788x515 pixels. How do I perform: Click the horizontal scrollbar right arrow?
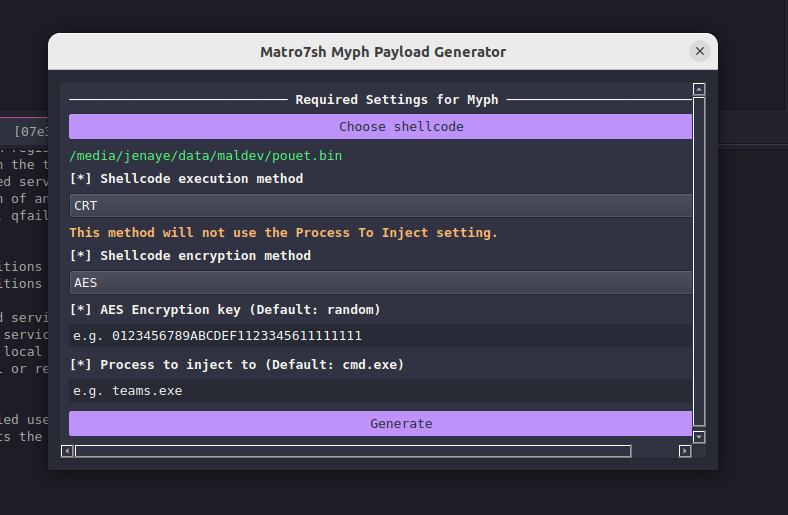point(685,451)
